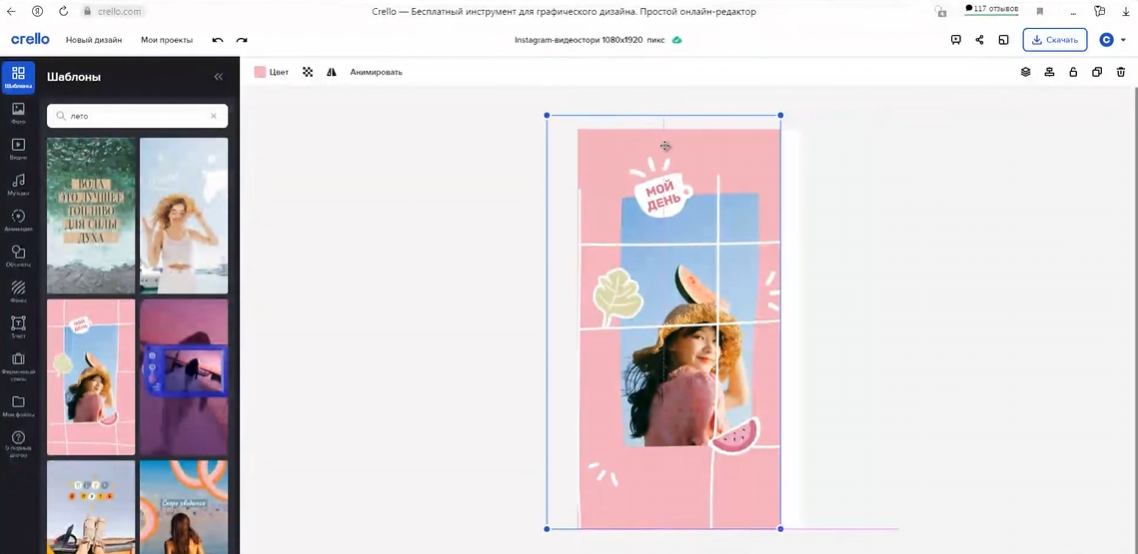This screenshot has height=554, width=1138.
Task: Open the transparency checkerboard tool
Action: pos(308,72)
